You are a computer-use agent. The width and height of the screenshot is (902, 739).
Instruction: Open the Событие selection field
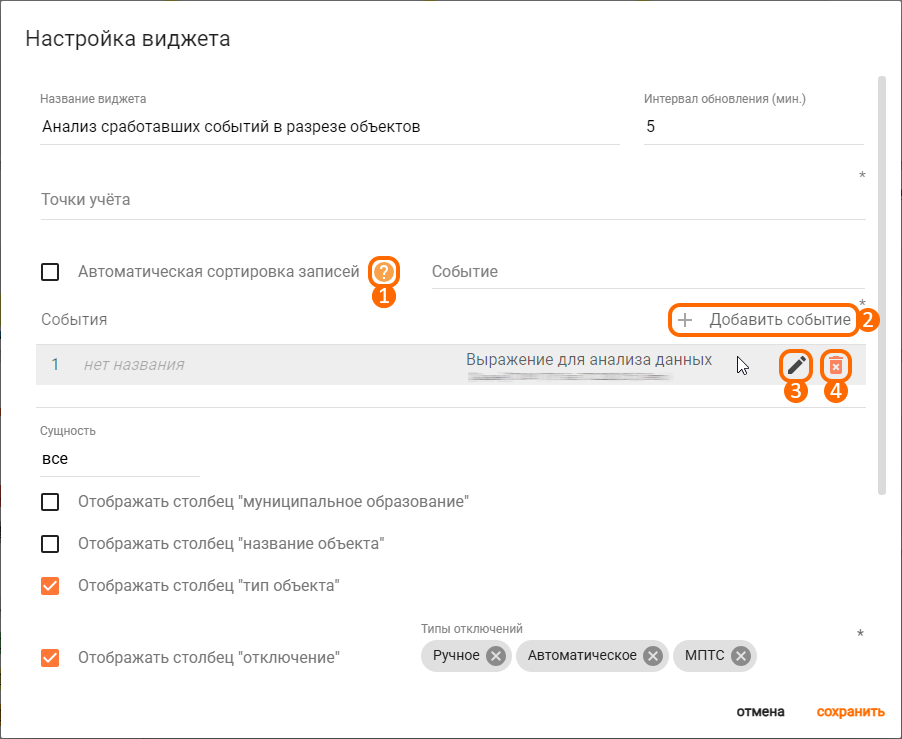648,271
